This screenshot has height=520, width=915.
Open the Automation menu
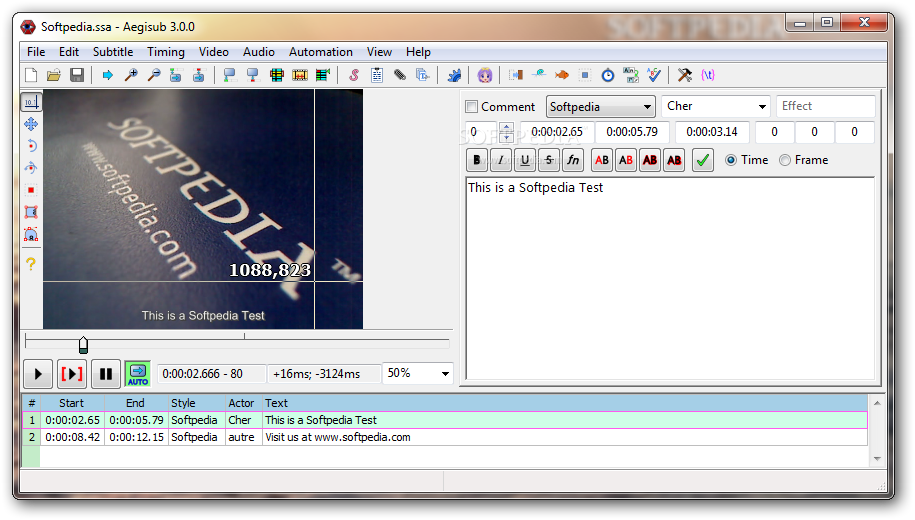coord(320,52)
